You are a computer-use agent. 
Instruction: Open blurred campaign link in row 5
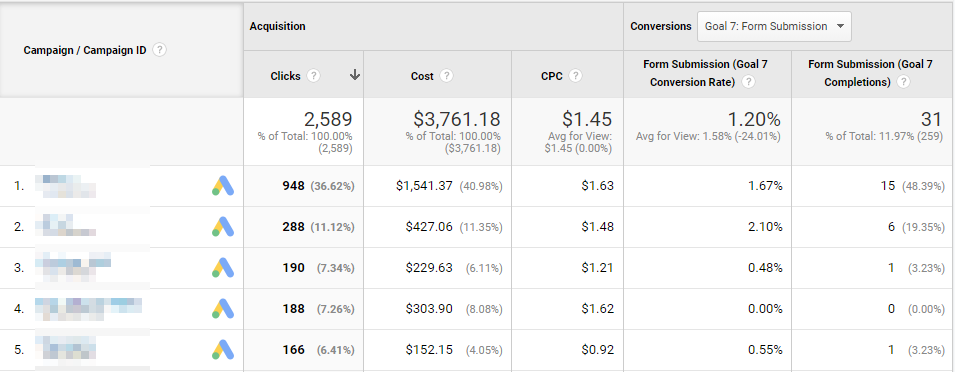pyautogui.click(x=65, y=349)
